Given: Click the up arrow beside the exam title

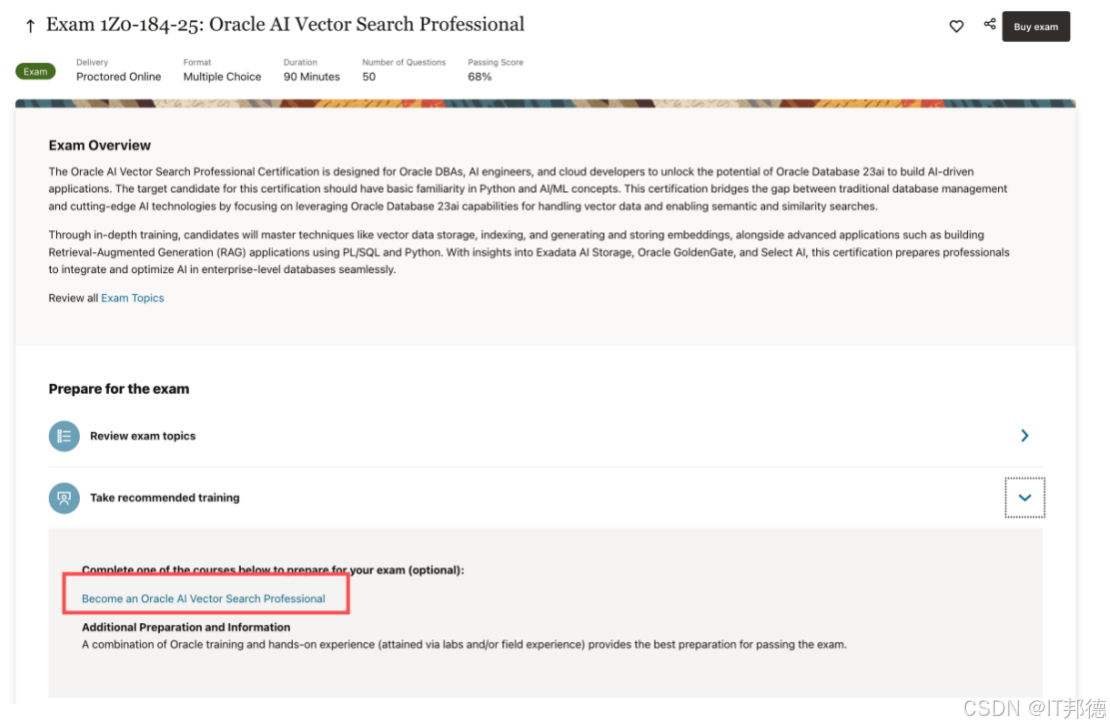Looking at the screenshot, I should (30, 27).
